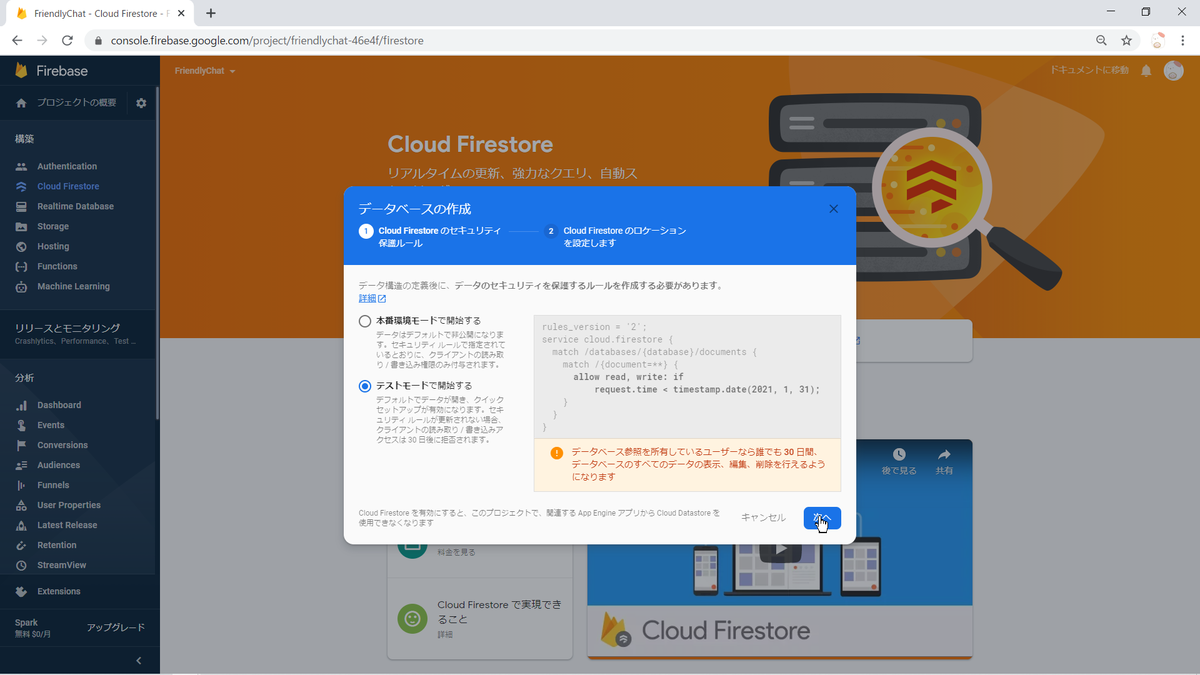This screenshot has width=1200, height=675.
Task: Bookmark page with star icon
Action: click(x=1126, y=40)
